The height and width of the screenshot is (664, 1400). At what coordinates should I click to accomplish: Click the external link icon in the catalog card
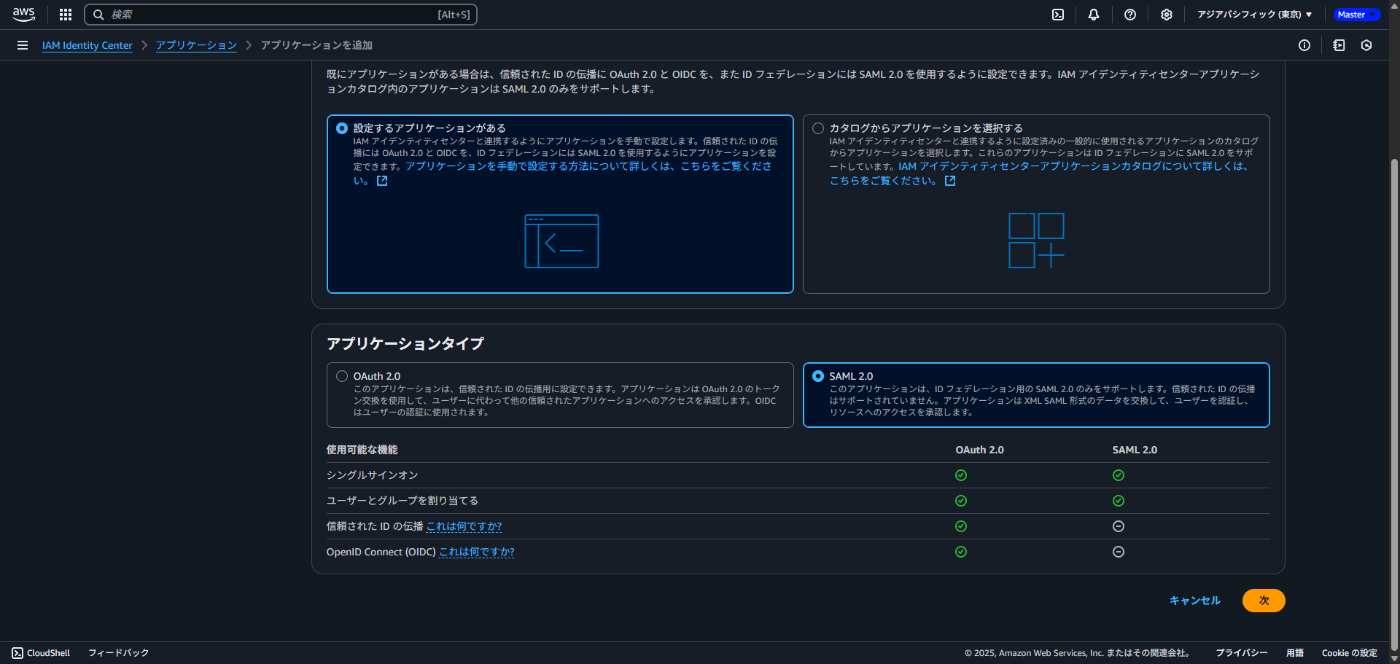(950, 181)
